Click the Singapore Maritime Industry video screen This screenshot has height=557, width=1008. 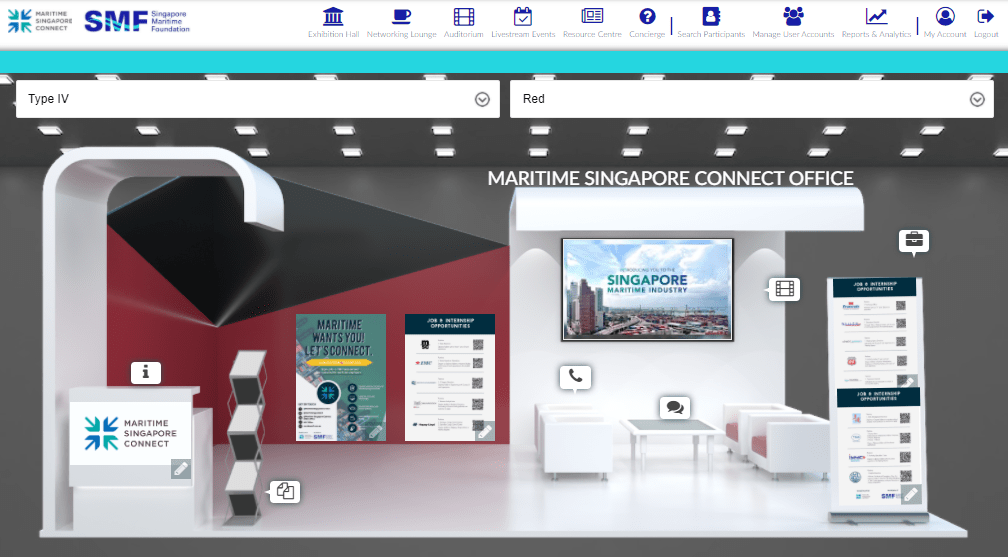point(647,289)
